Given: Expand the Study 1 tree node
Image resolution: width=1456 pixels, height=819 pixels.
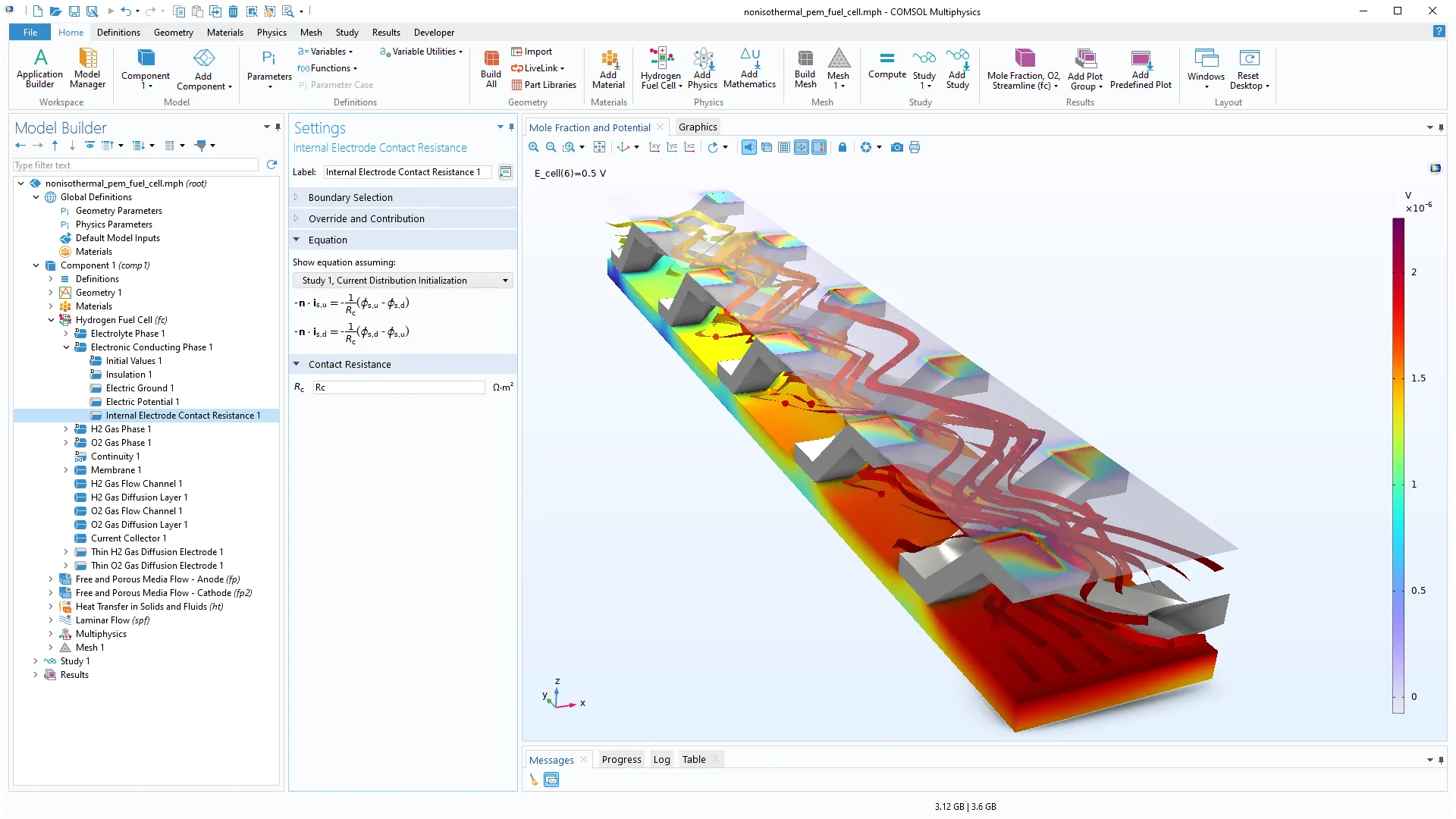Looking at the screenshot, I should (x=36, y=661).
